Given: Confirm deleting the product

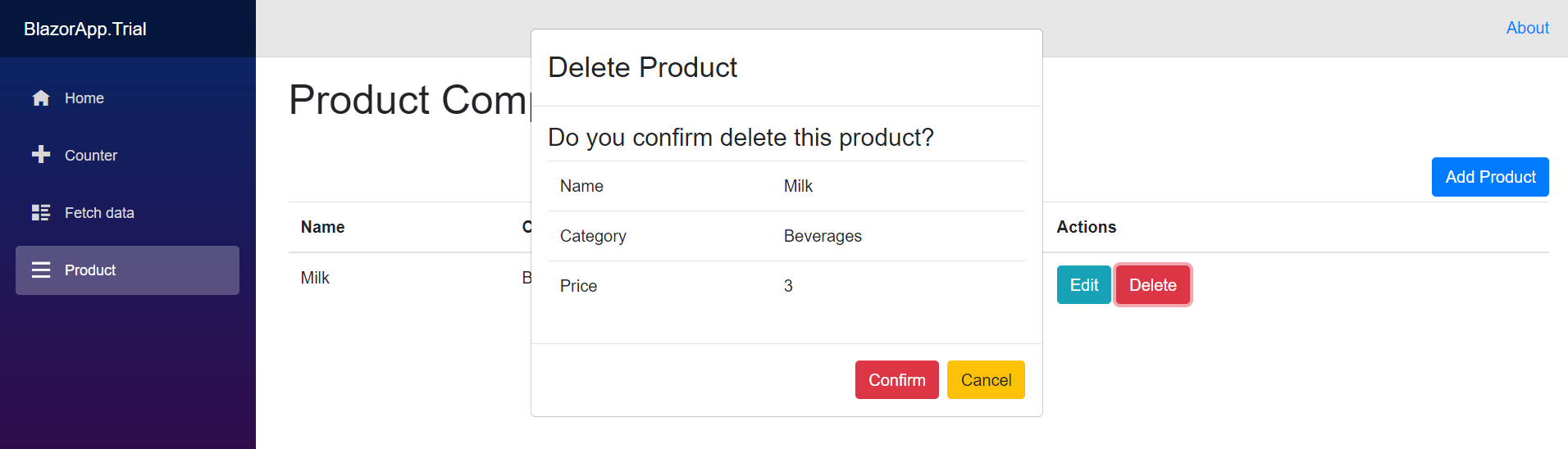Looking at the screenshot, I should point(896,380).
